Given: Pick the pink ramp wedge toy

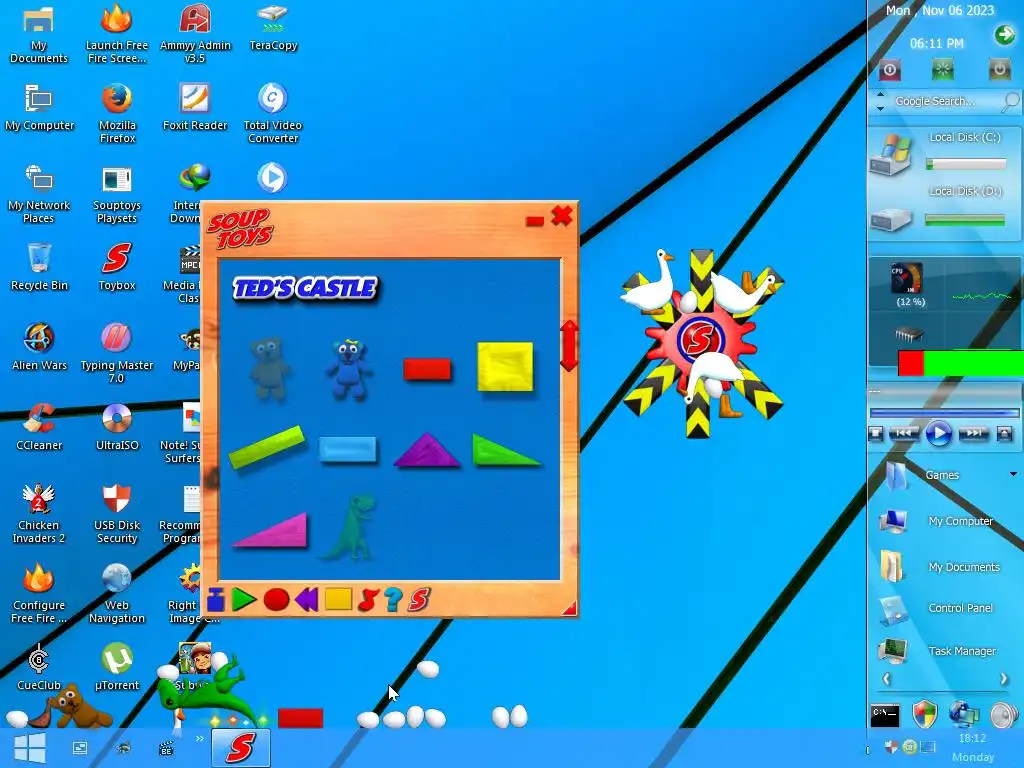Looking at the screenshot, I should tap(270, 530).
